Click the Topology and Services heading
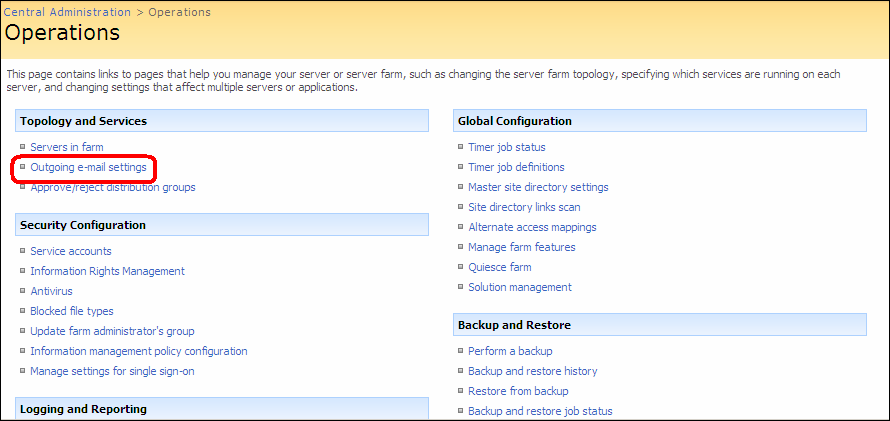The height and width of the screenshot is (421, 890). 83,121
